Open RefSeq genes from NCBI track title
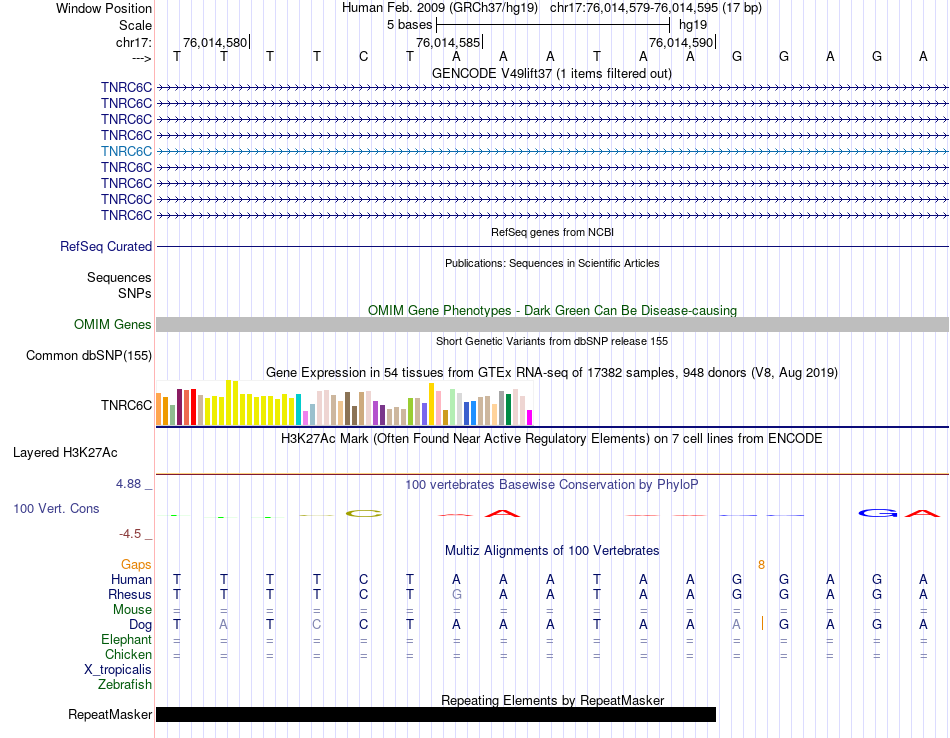The width and height of the screenshot is (950, 738). click(552, 232)
